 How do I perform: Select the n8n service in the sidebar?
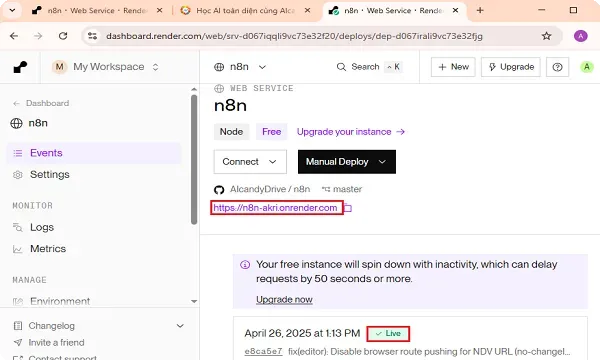point(29,123)
